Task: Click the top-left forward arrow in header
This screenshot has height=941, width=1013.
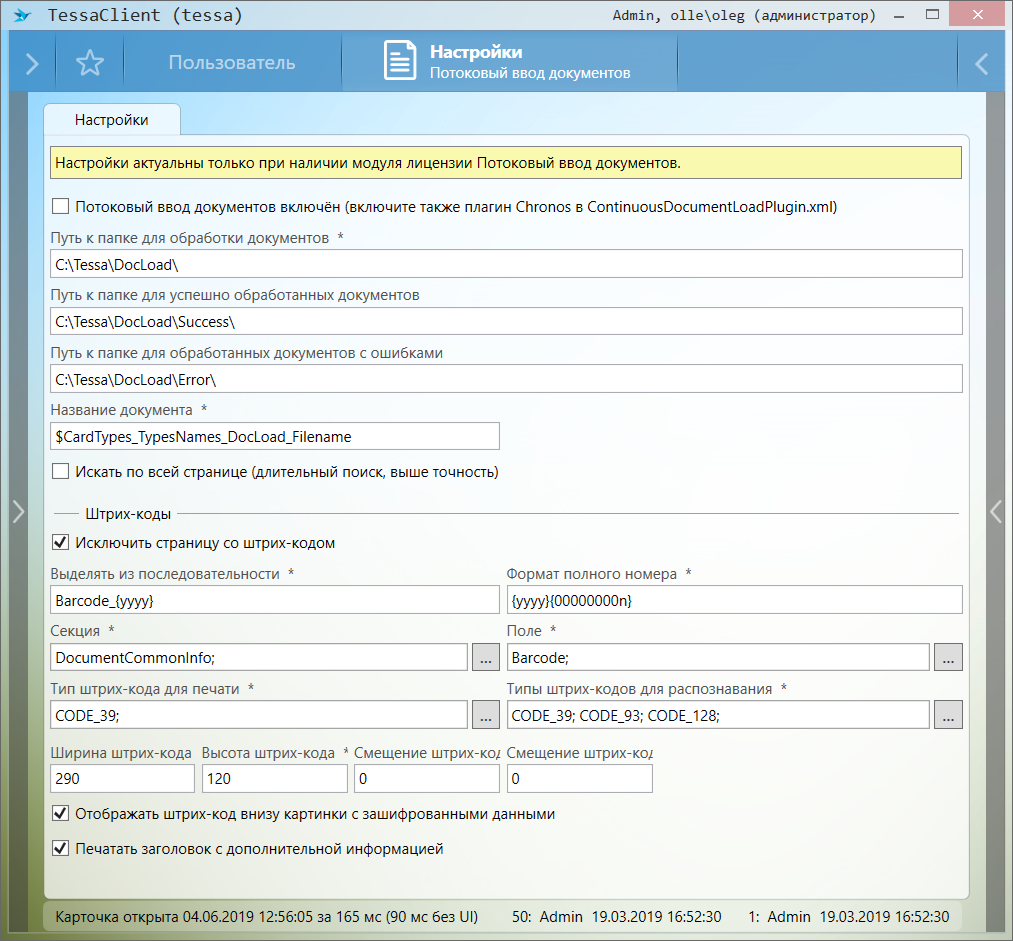Action: coord(32,63)
